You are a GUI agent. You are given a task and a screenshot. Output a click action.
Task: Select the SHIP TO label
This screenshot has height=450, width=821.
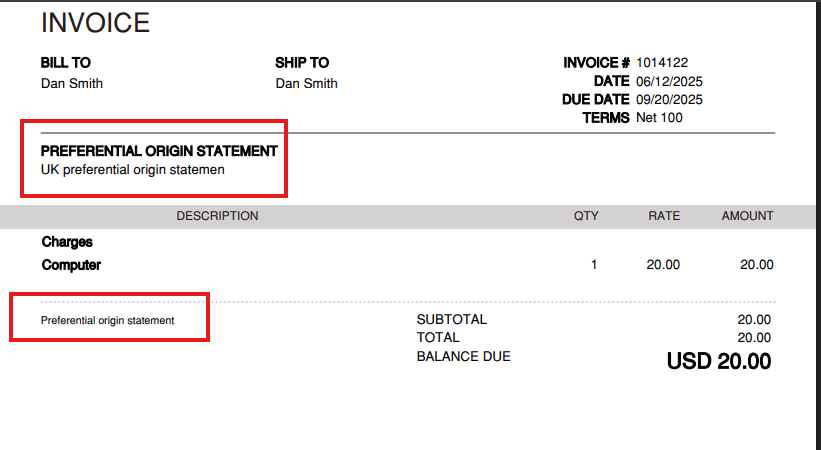tap(302, 63)
